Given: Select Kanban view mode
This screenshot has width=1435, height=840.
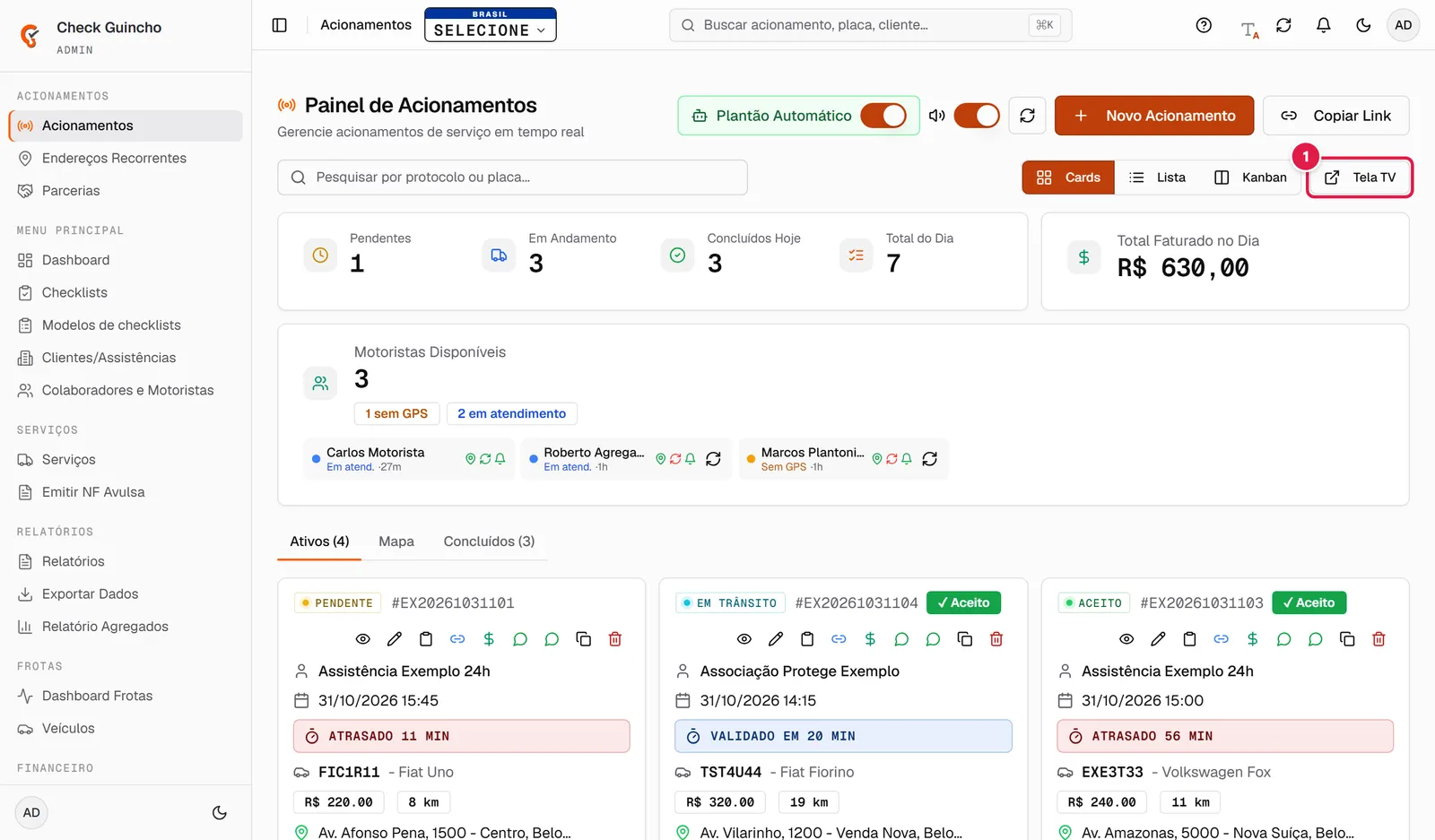Looking at the screenshot, I should [1251, 178].
